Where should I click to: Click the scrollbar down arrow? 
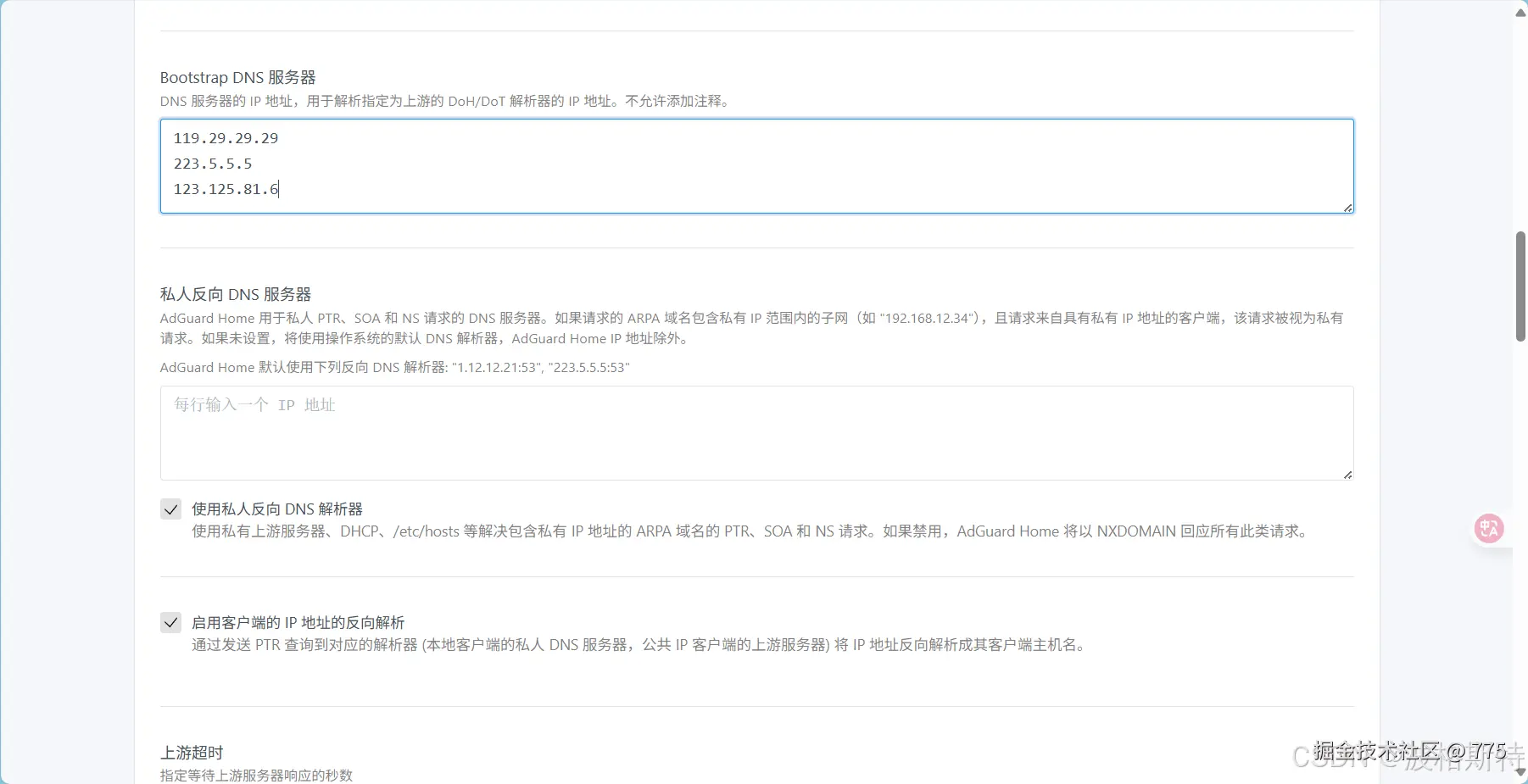tap(1520, 773)
